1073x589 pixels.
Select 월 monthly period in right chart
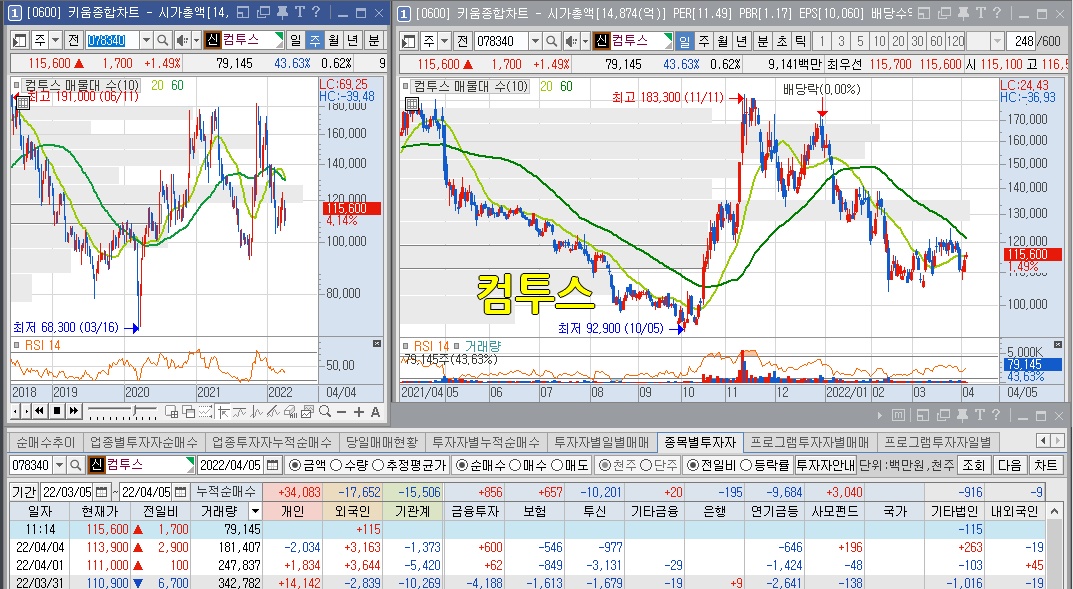coord(723,41)
